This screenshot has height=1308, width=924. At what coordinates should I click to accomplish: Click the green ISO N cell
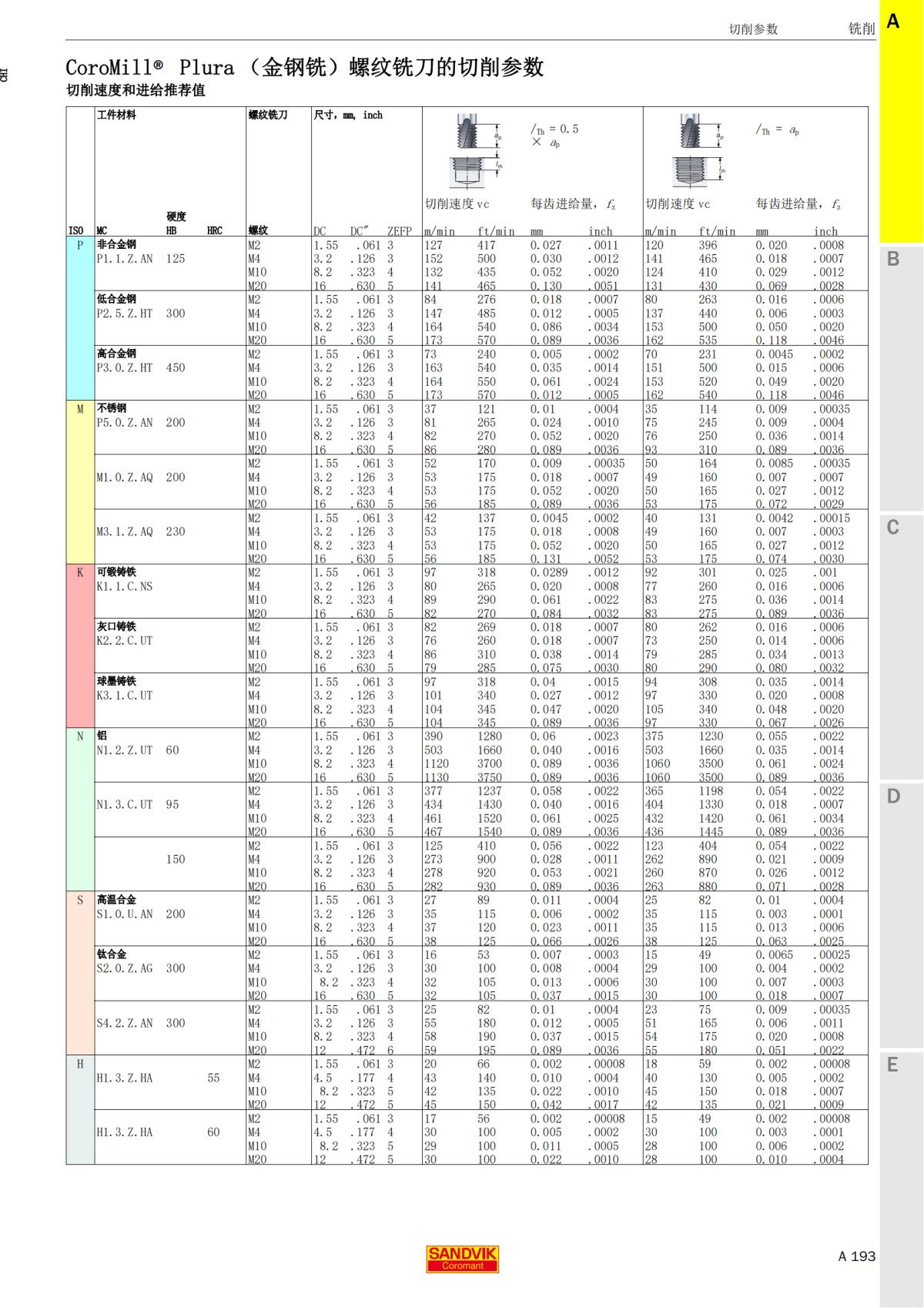point(80,810)
